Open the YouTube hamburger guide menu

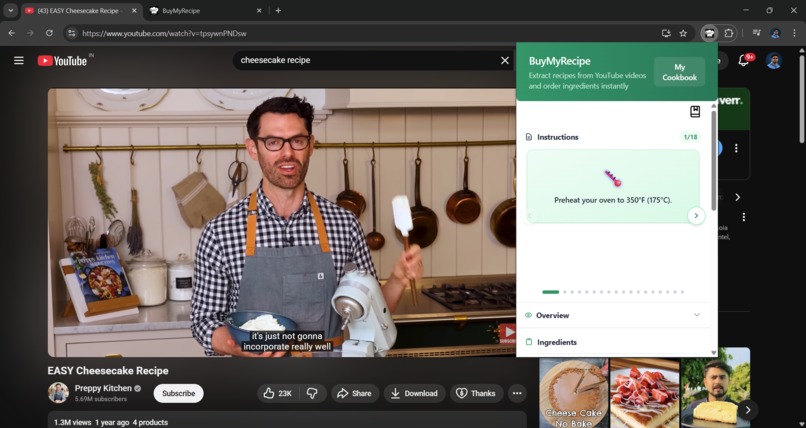(x=19, y=61)
